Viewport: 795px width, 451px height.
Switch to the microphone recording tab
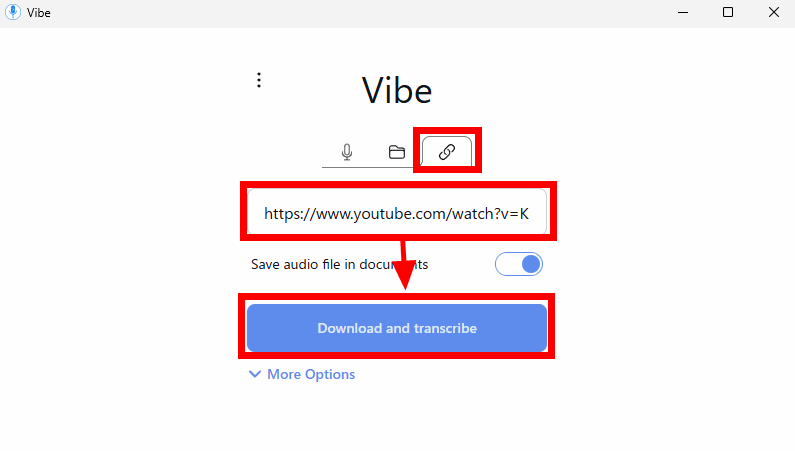[347, 152]
